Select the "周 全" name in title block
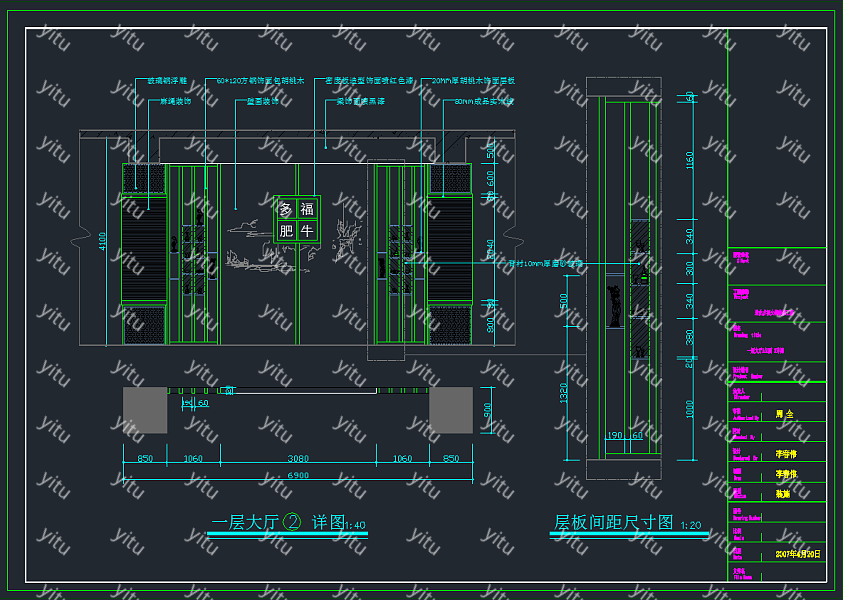 tap(784, 414)
